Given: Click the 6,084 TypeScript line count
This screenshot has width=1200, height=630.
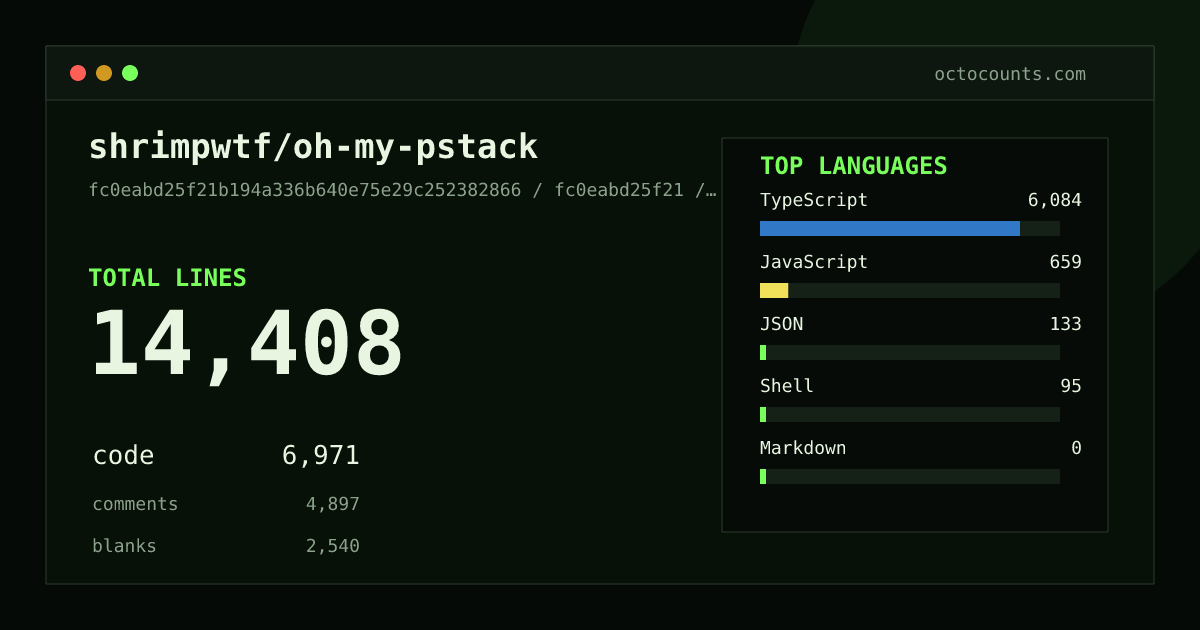Looking at the screenshot, I should pos(1054,200).
